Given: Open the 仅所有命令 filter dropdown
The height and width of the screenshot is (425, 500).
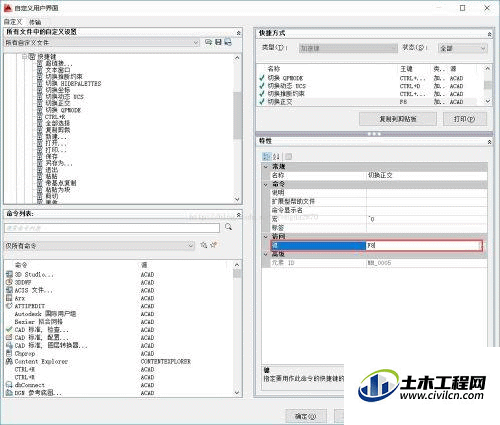Looking at the screenshot, I should [x=99, y=246].
